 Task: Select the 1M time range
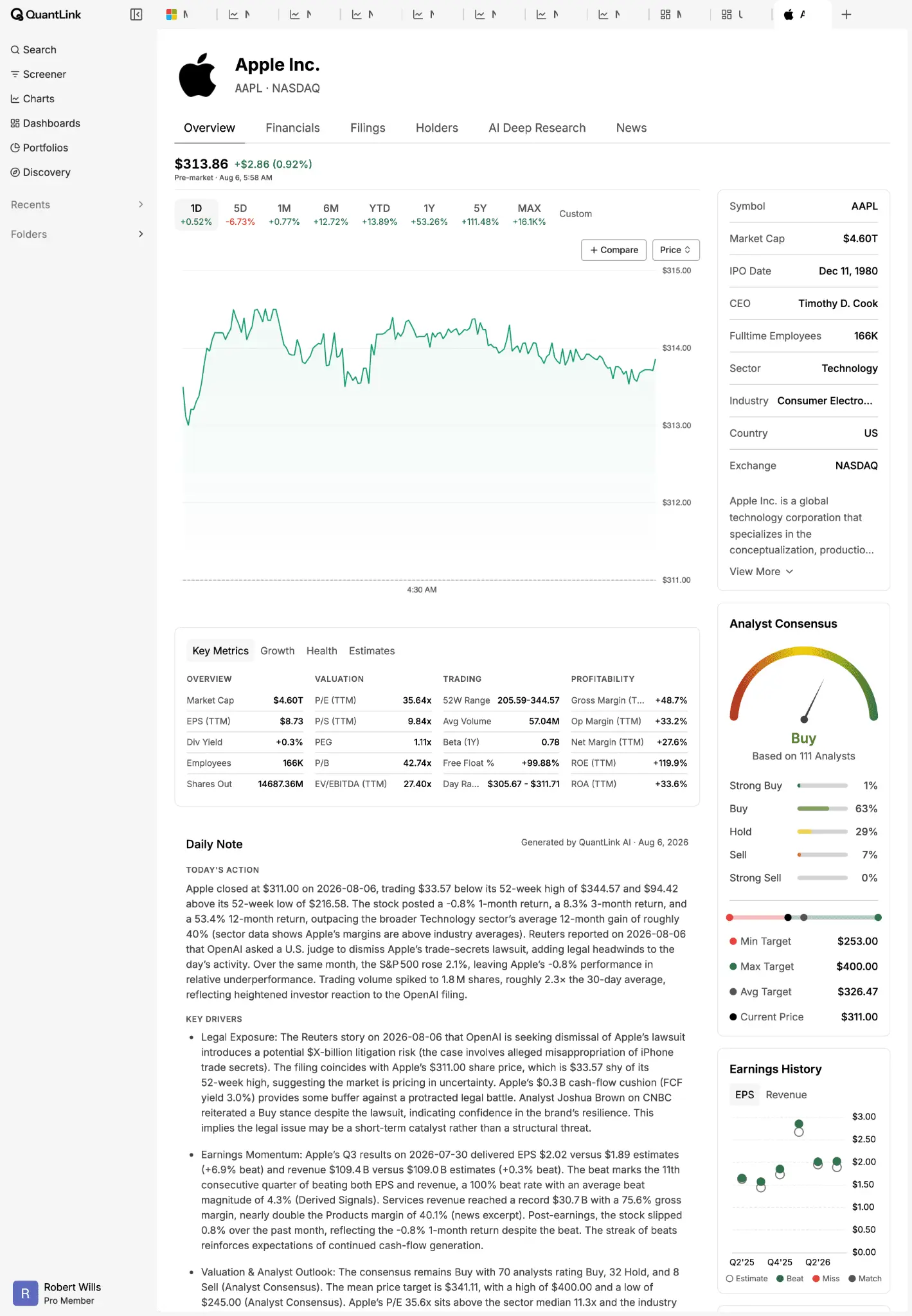pos(284,214)
